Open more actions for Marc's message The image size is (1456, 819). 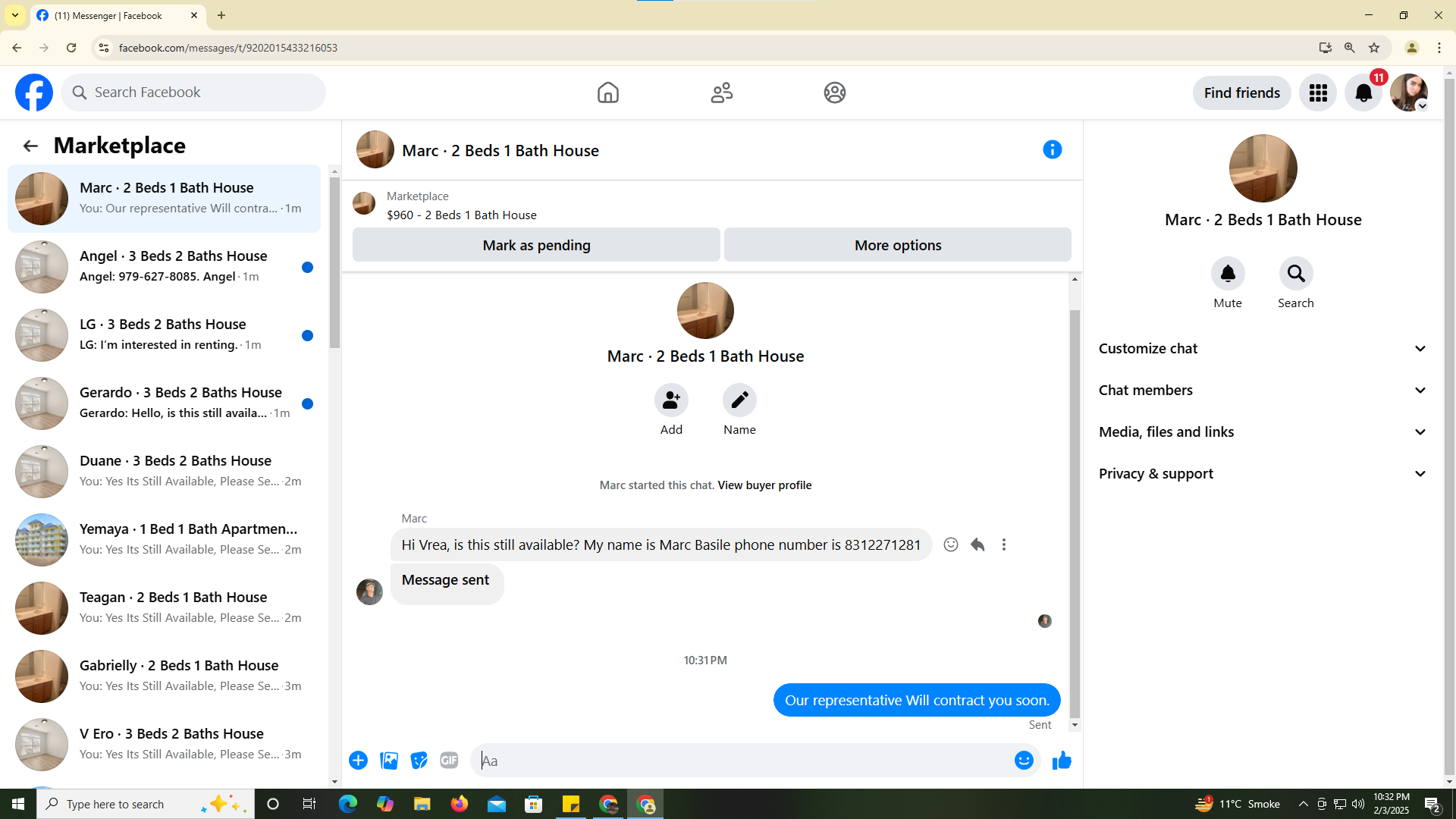1003,544
